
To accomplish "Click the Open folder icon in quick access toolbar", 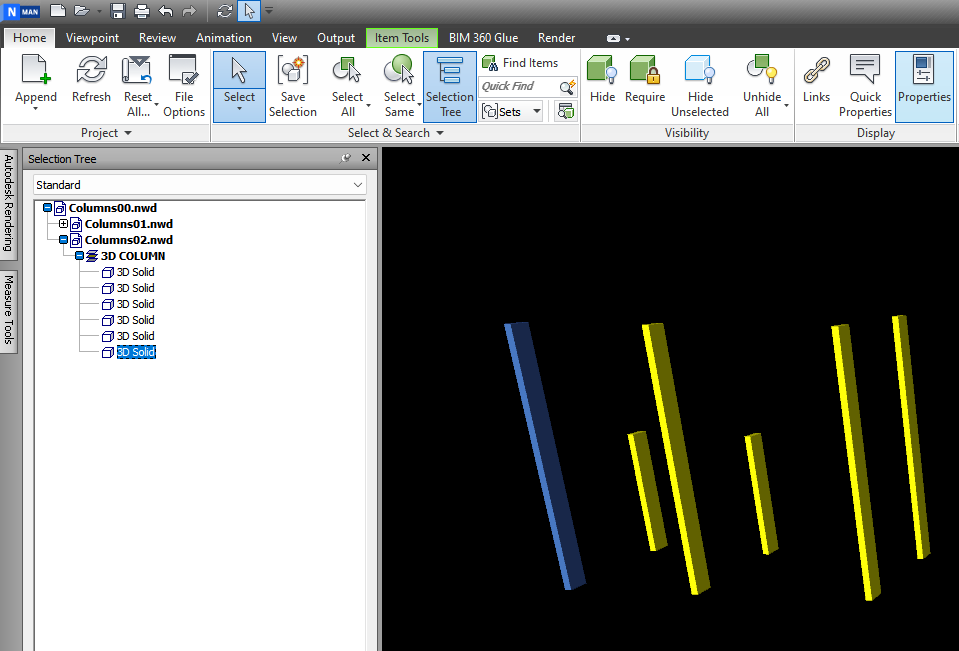I will click(81, 10).
